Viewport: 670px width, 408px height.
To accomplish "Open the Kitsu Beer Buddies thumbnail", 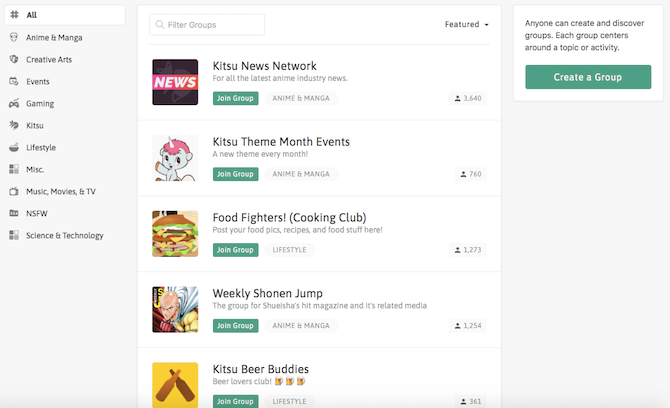I will point(175,385).
